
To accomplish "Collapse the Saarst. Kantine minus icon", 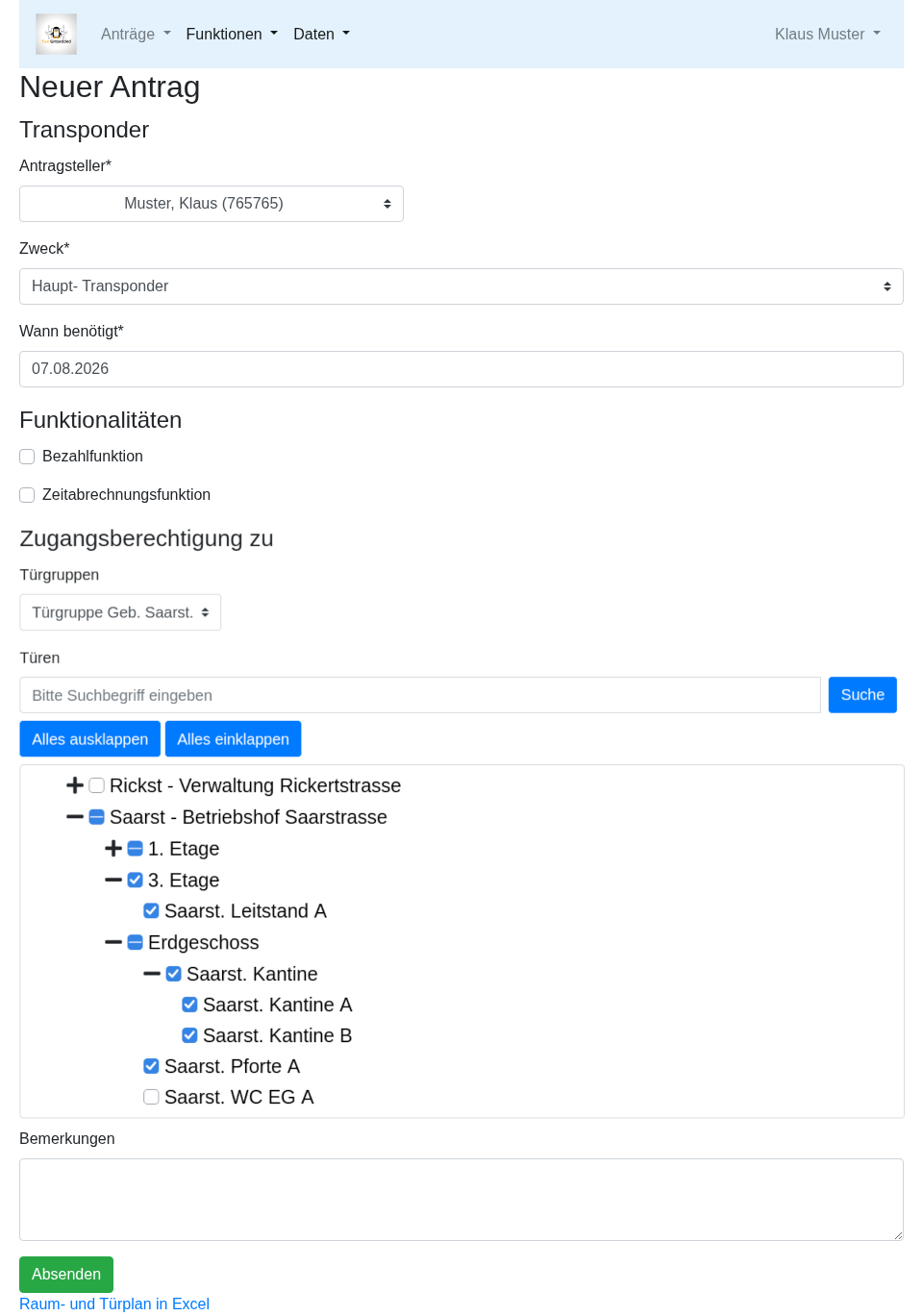I will coord(152,974).
